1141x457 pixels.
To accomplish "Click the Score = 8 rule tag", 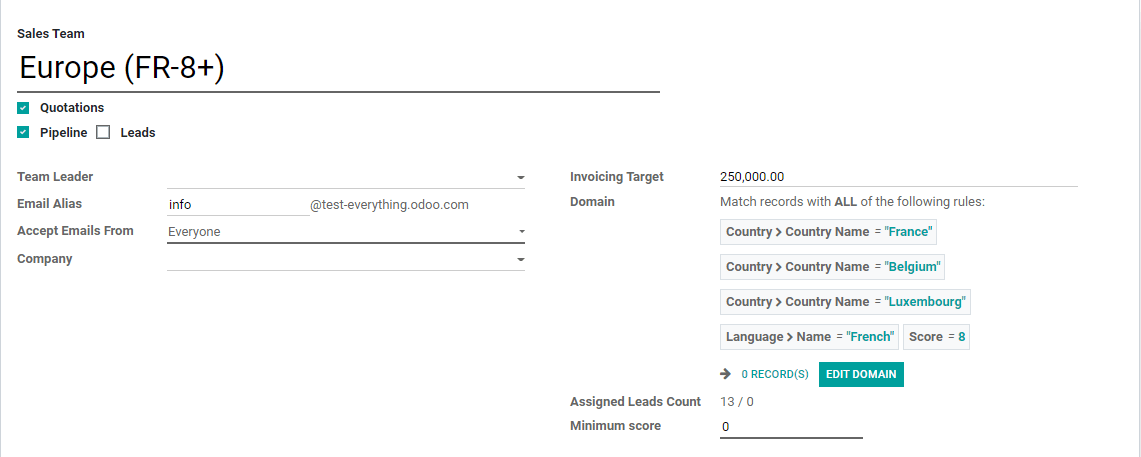I will point(937,337).
